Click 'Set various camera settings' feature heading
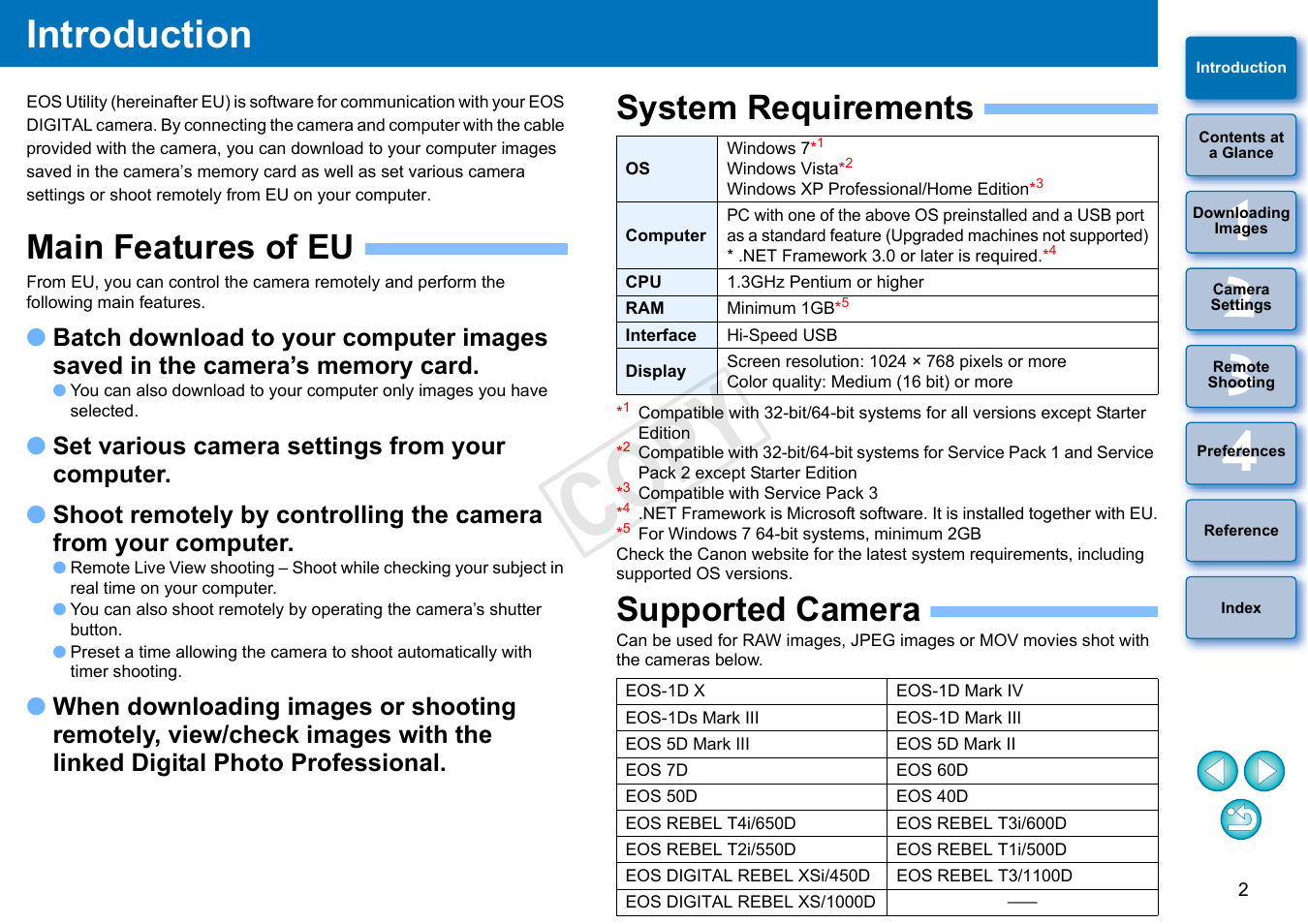Image resolution: width=1308 pixels, height=924 pixels. (279, 460)
